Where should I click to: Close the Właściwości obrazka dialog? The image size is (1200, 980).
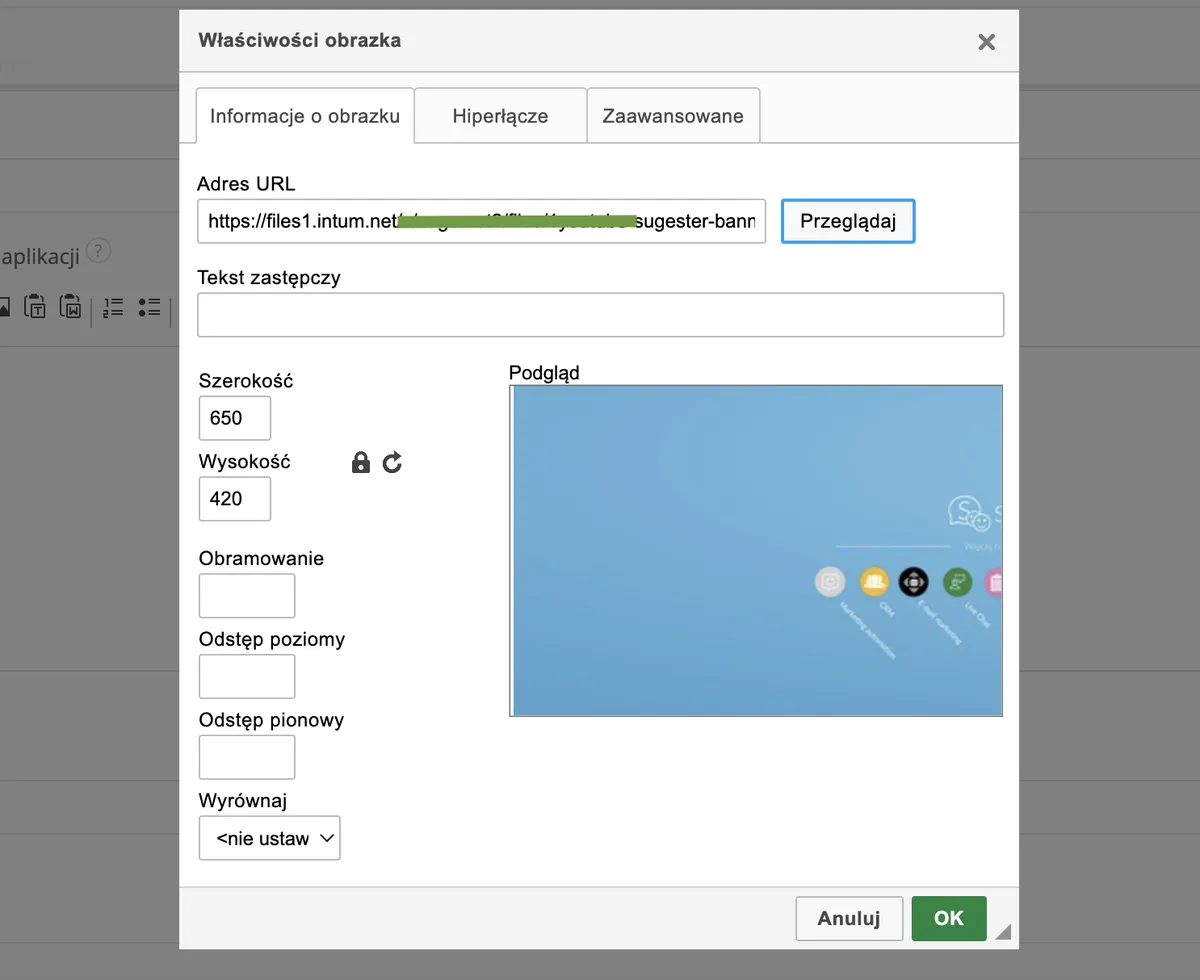point(986,42)
